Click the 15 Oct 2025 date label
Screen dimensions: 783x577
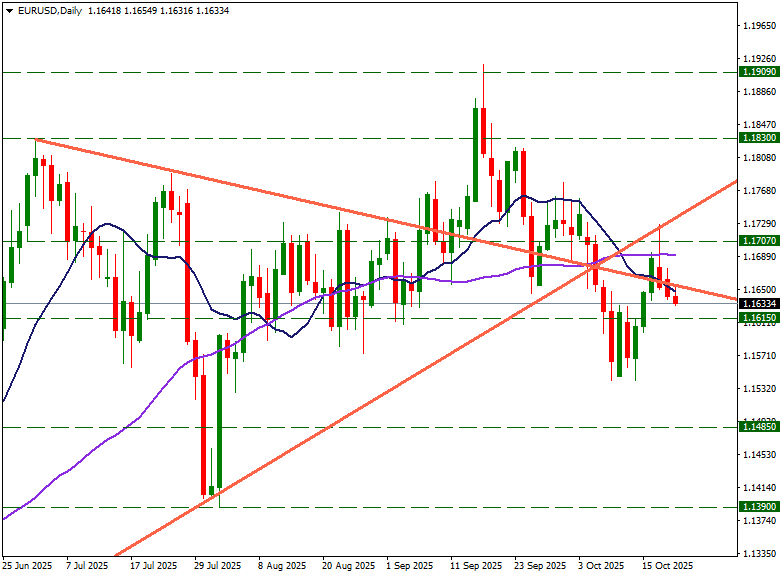pos(667,566)
